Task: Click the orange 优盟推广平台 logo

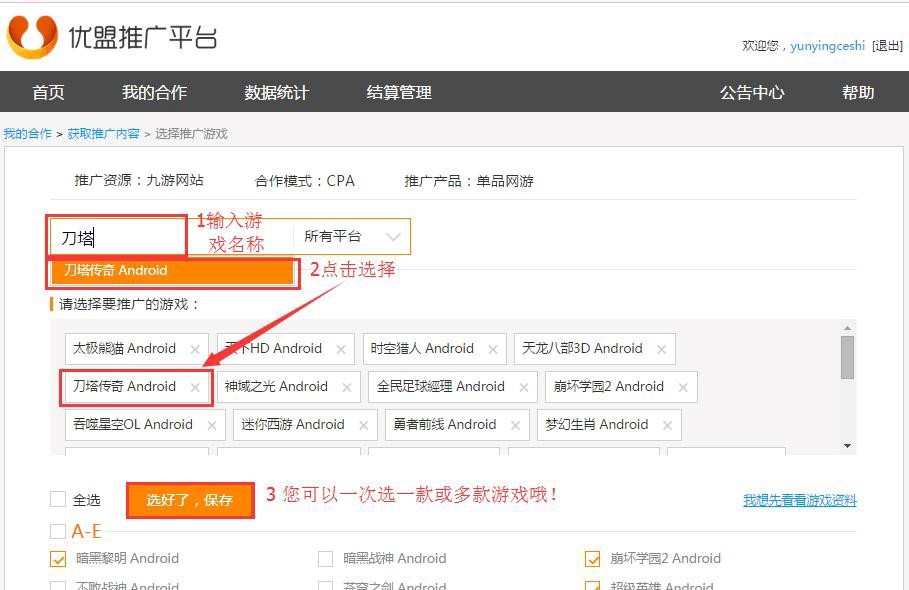Action: pos(32,37)
